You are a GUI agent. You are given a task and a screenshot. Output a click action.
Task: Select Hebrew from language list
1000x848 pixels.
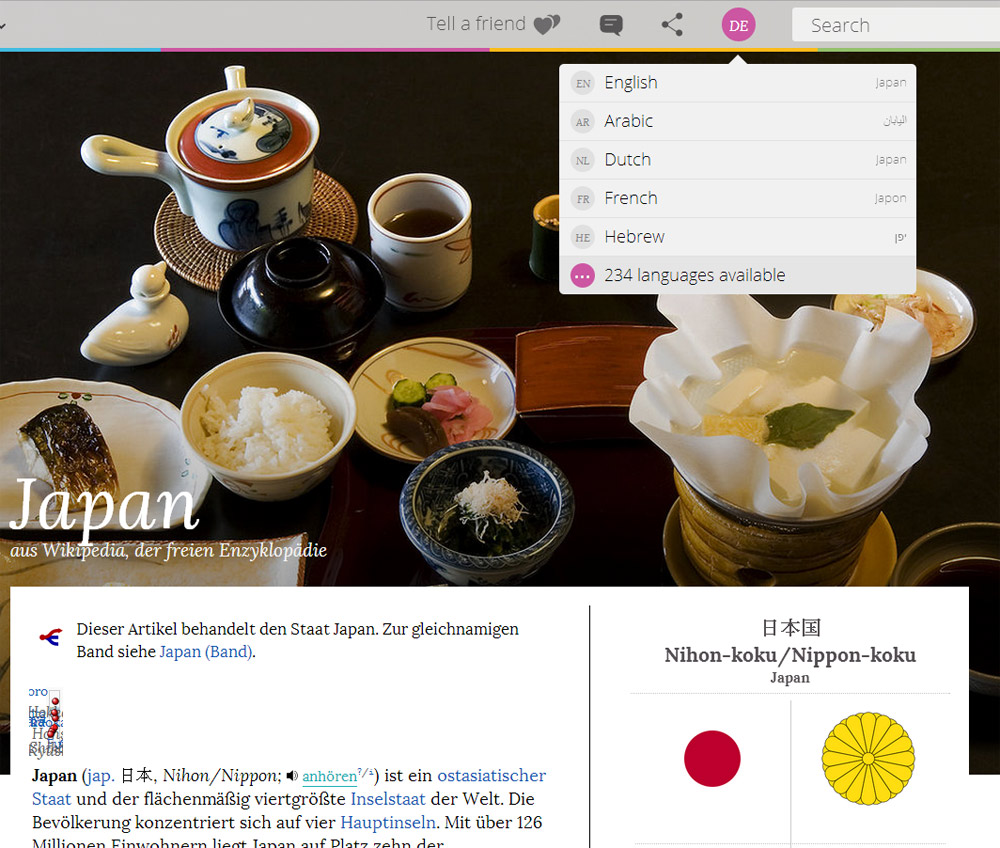tap(737, 237)
